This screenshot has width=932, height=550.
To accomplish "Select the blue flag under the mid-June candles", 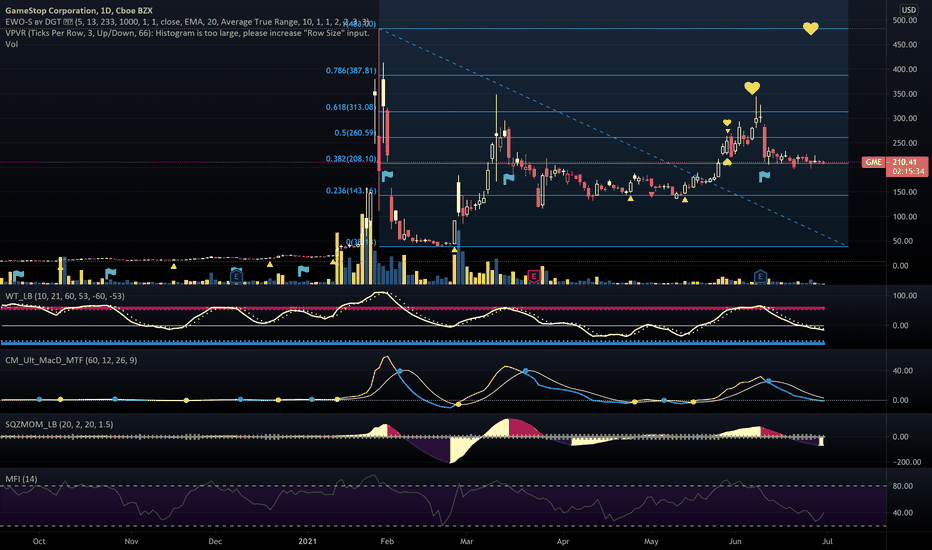I will tap(764, 176).
